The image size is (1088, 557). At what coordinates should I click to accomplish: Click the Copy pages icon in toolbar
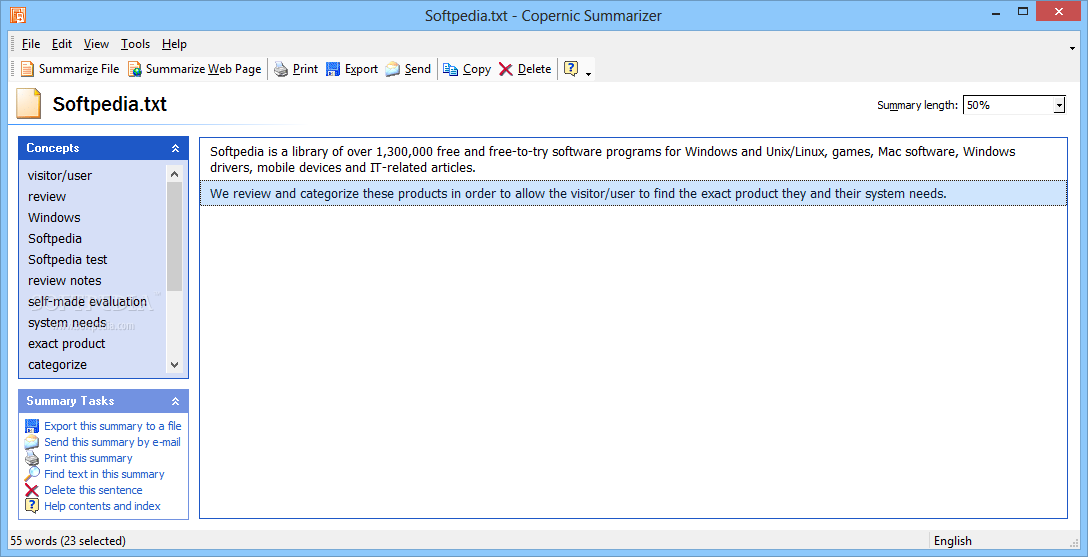point(451,69)
